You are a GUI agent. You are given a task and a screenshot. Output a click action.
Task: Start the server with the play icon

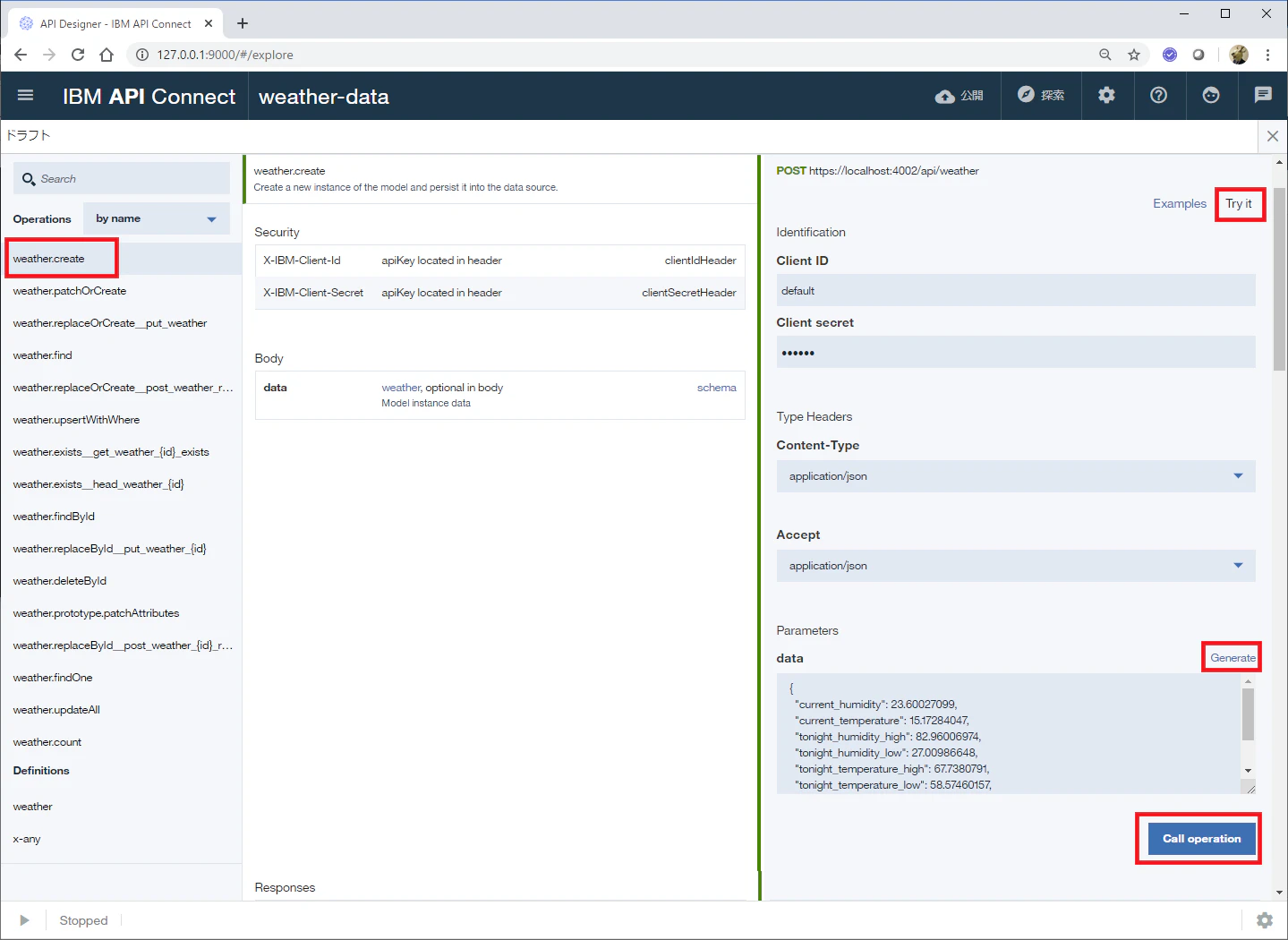pyautogui.click(x=24, y=920)
